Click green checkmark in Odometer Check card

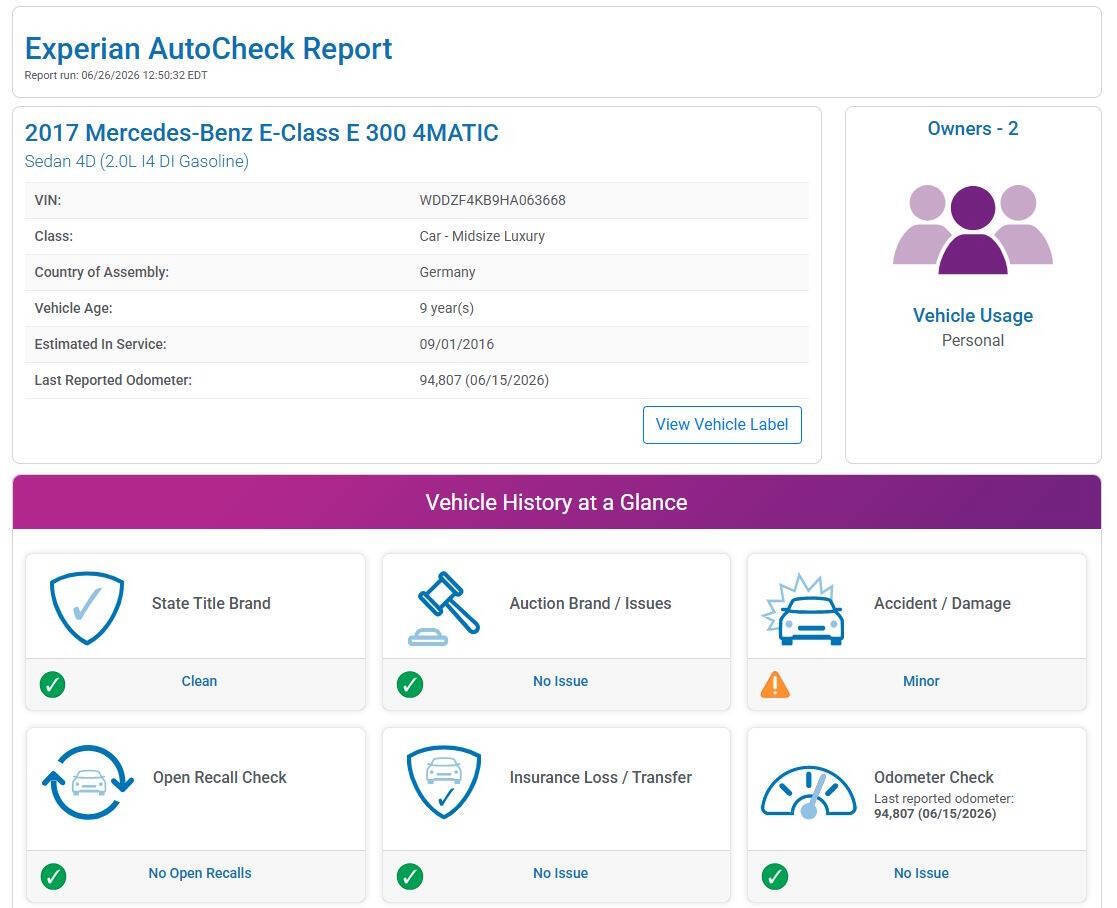point(775,876)
